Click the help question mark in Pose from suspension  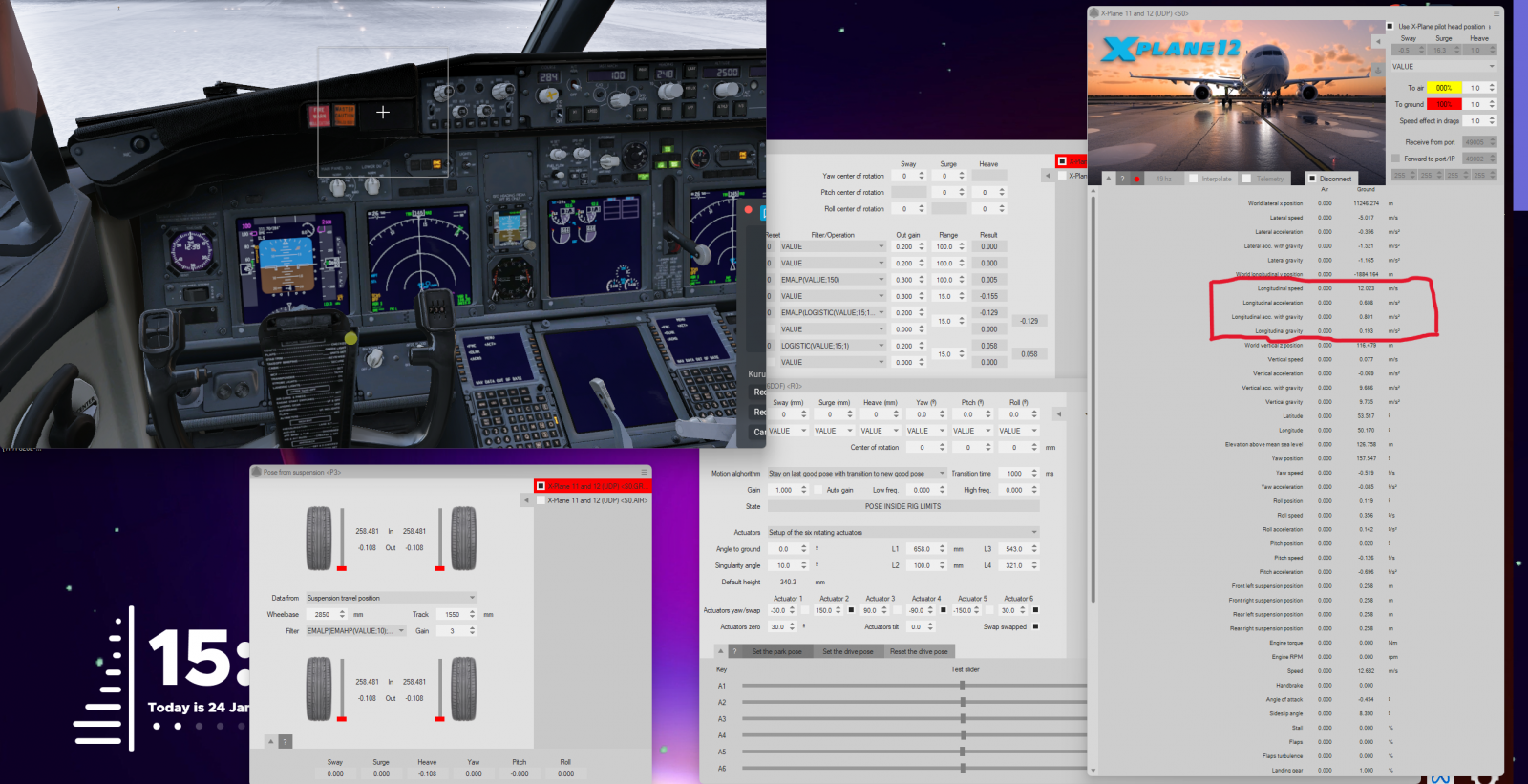[x=286, y=742]
